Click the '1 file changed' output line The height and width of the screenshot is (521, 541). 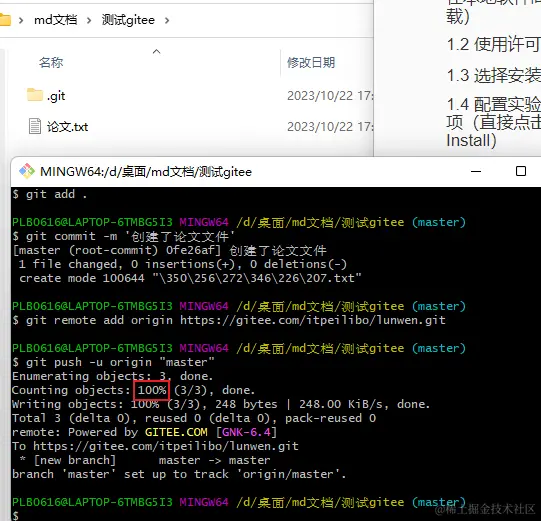183,264
